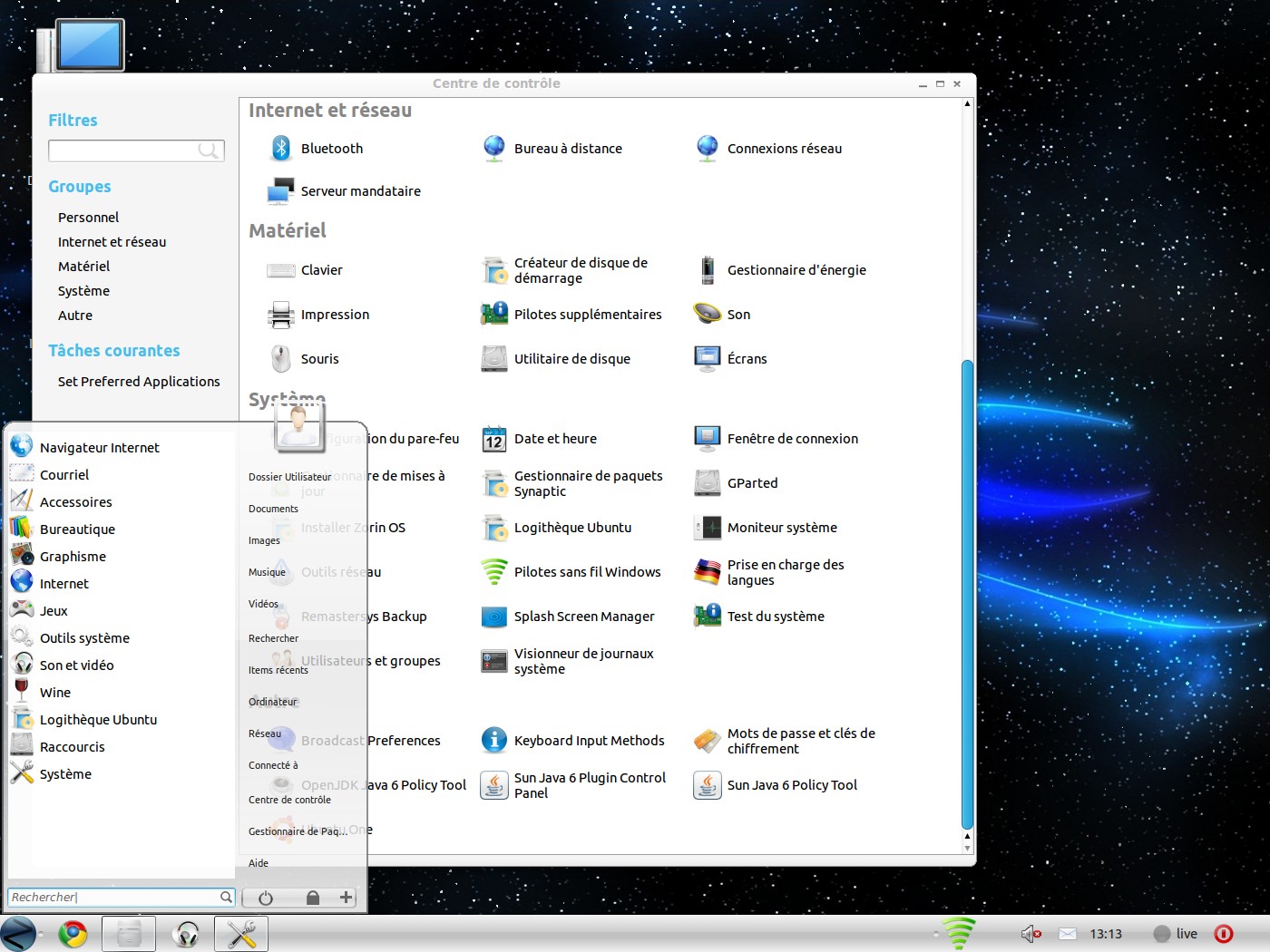Click the power button in start menu
The height and width of the screenshot is (952, 1270).
[265, 898]
